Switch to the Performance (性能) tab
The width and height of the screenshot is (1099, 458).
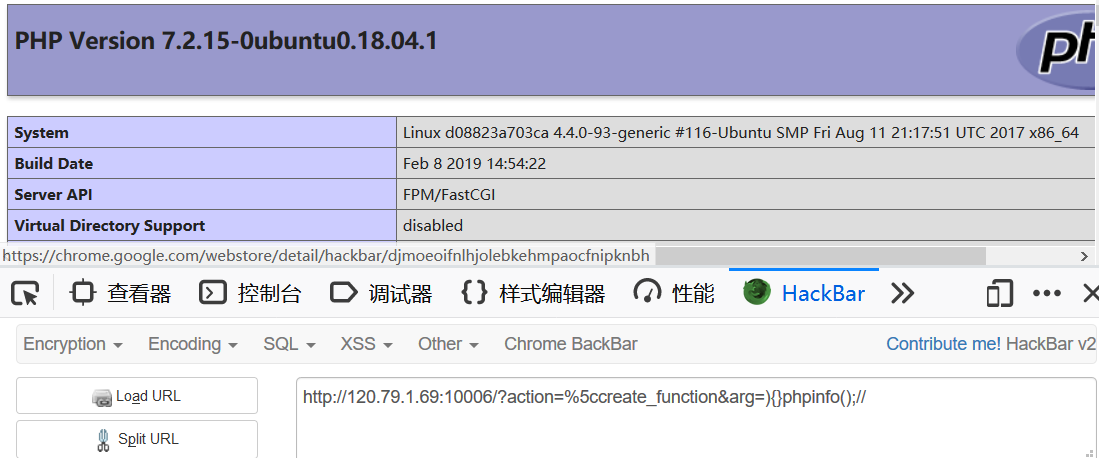[x=674, y=293]
